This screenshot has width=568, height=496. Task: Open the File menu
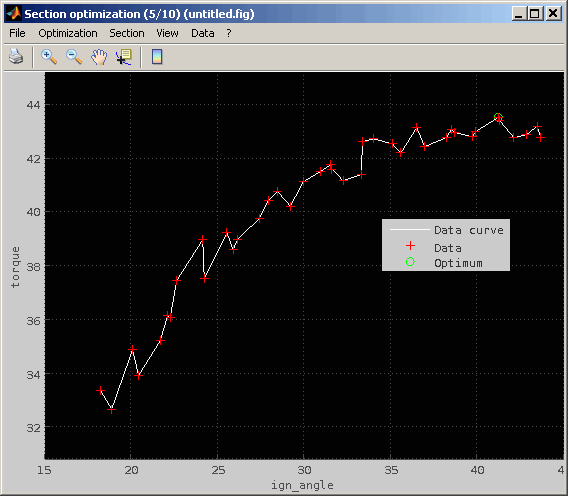point(17,33)
